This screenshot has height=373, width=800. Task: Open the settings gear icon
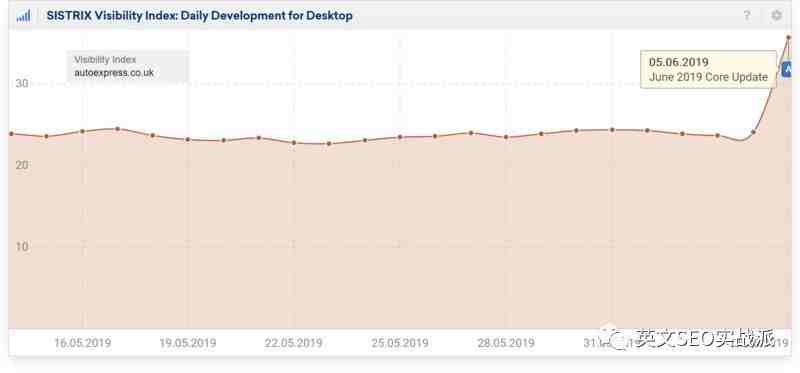pyautogui.click(x=776, y=16)
